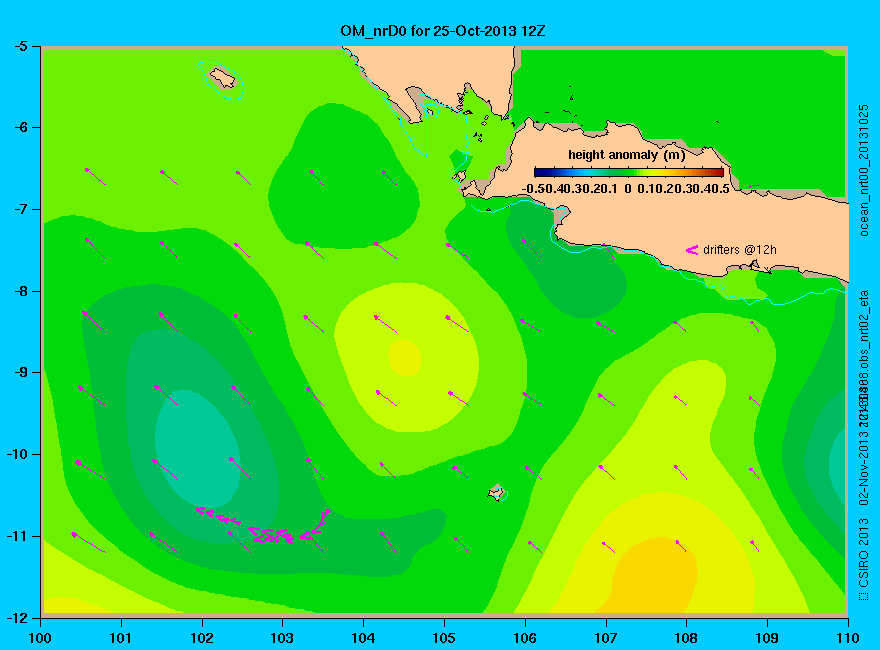Click the magenta drifter track cluster near latitude -11
The height and width of the screenshot is (650, 880).
pos(263,527)
